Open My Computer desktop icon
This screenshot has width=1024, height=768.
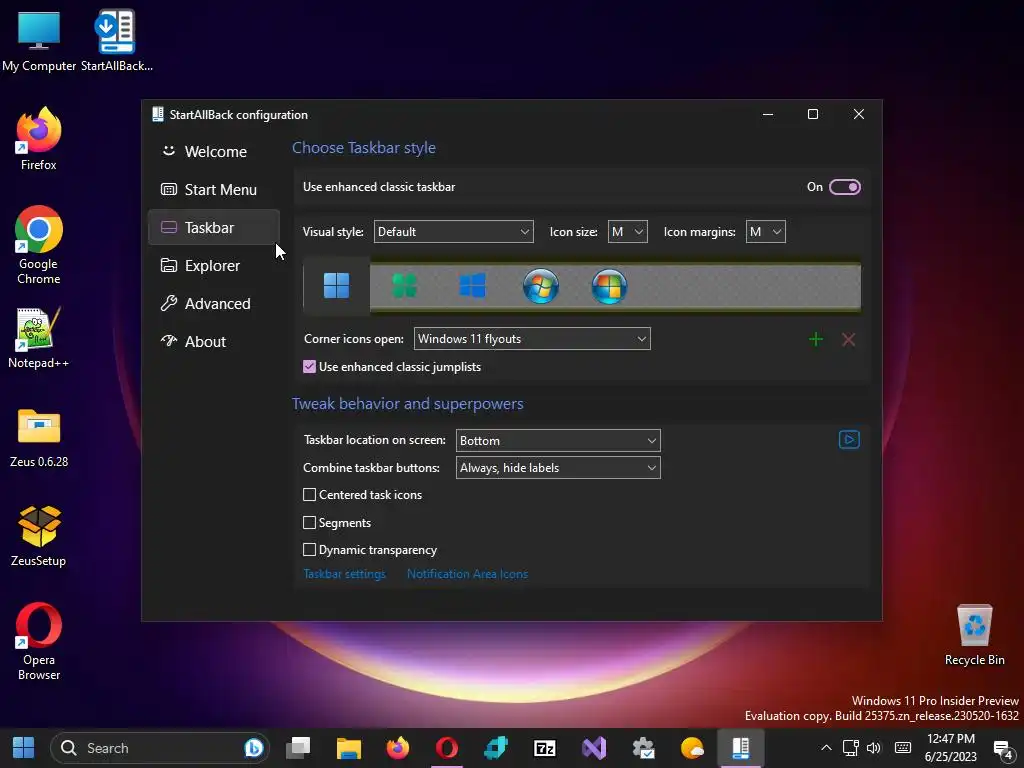[x=39, y=40]
